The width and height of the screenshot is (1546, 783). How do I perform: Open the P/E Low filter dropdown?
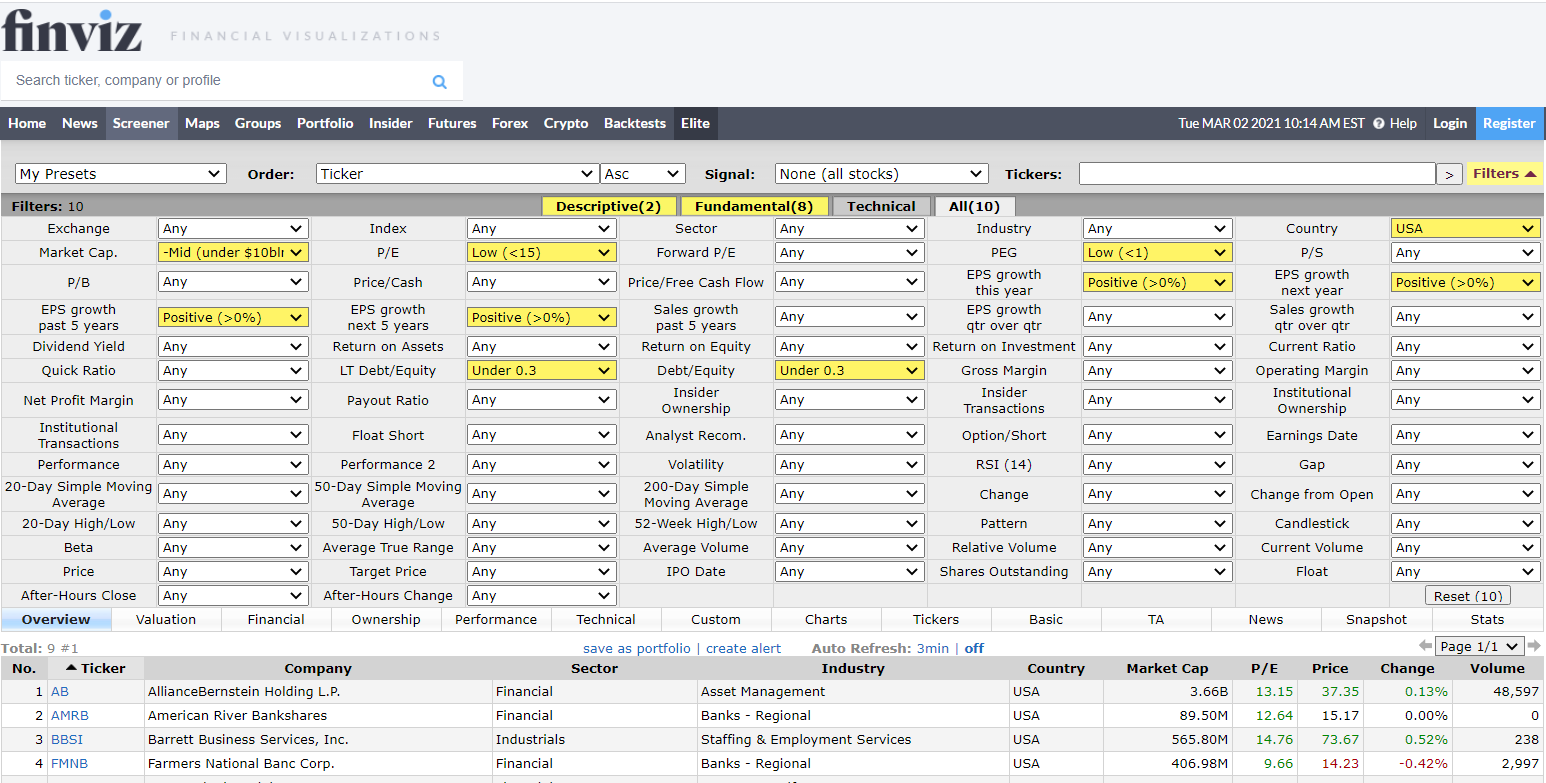[541, 252]
